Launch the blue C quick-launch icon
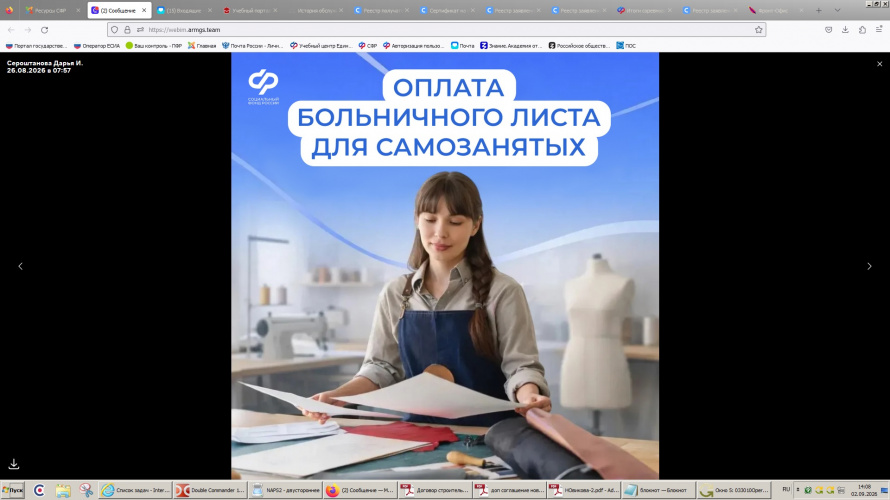The width and height of the screenshot is (890, 500). pyautogui.click(x=39, y=490)
